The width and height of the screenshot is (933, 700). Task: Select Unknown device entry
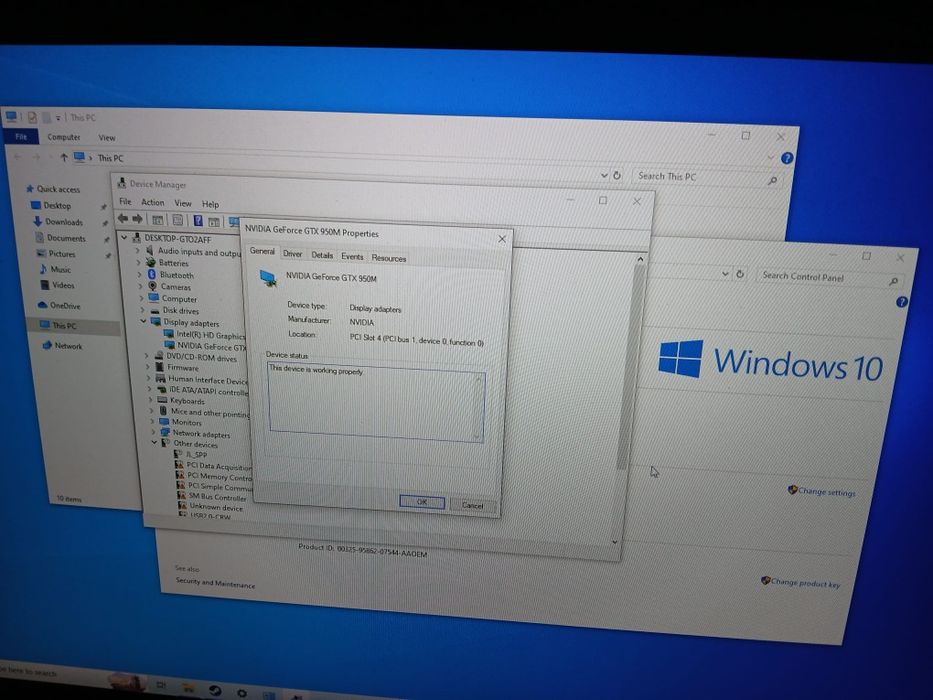(216, 508)
